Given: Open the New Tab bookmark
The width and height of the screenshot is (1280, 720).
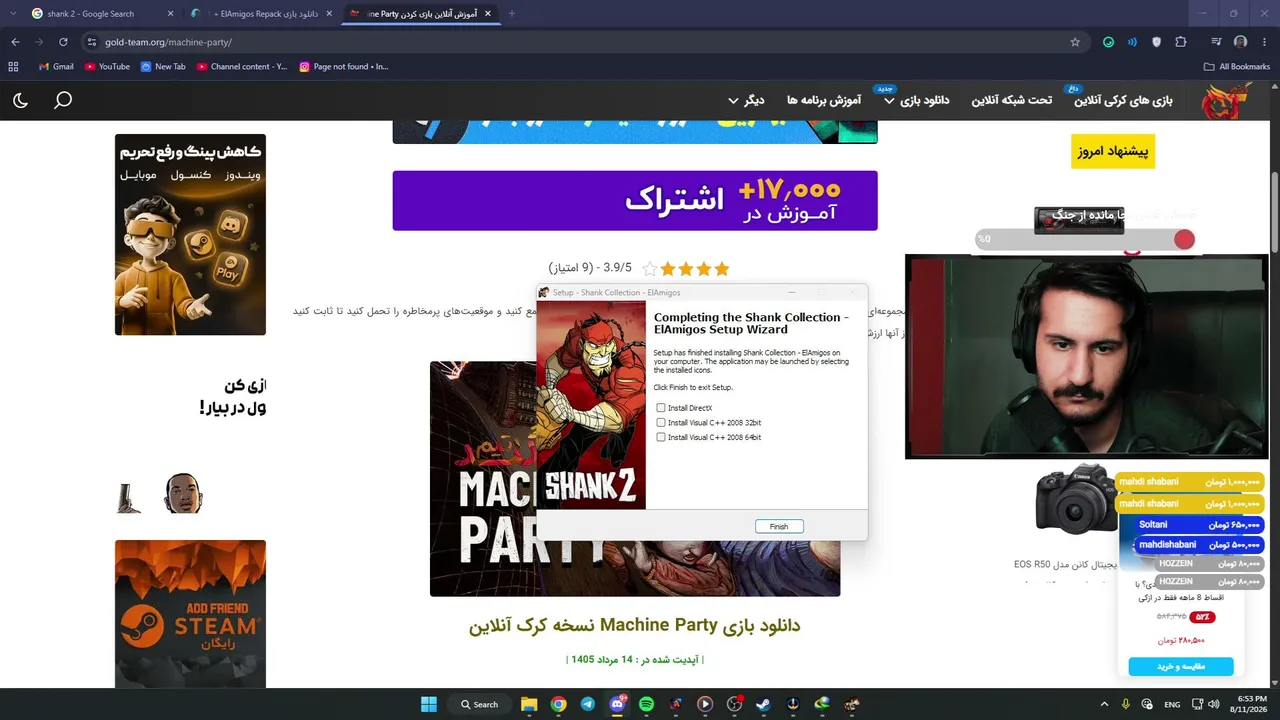Looking at the screenshot, I should pos(163,67).
